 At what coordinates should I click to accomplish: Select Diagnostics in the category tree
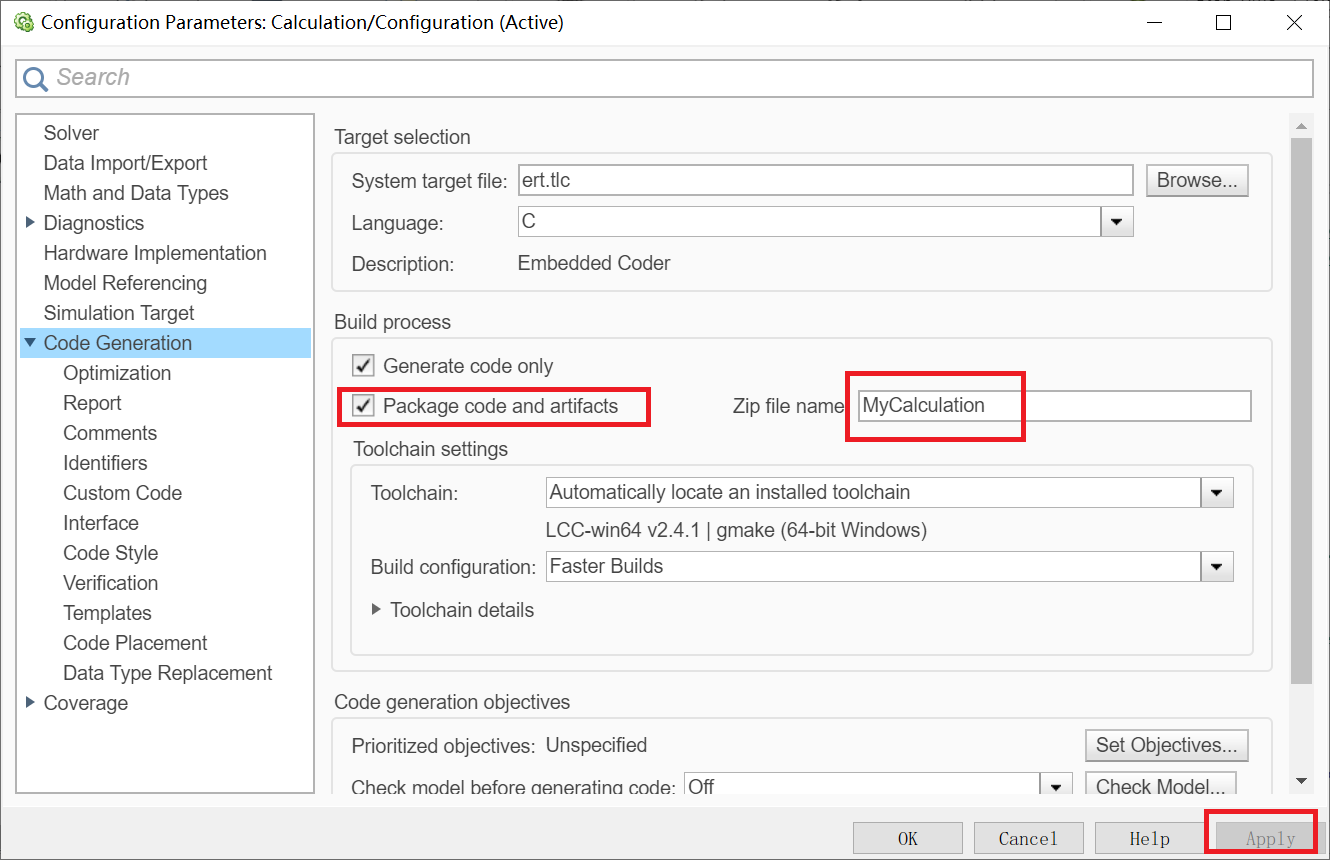[94, 223]
